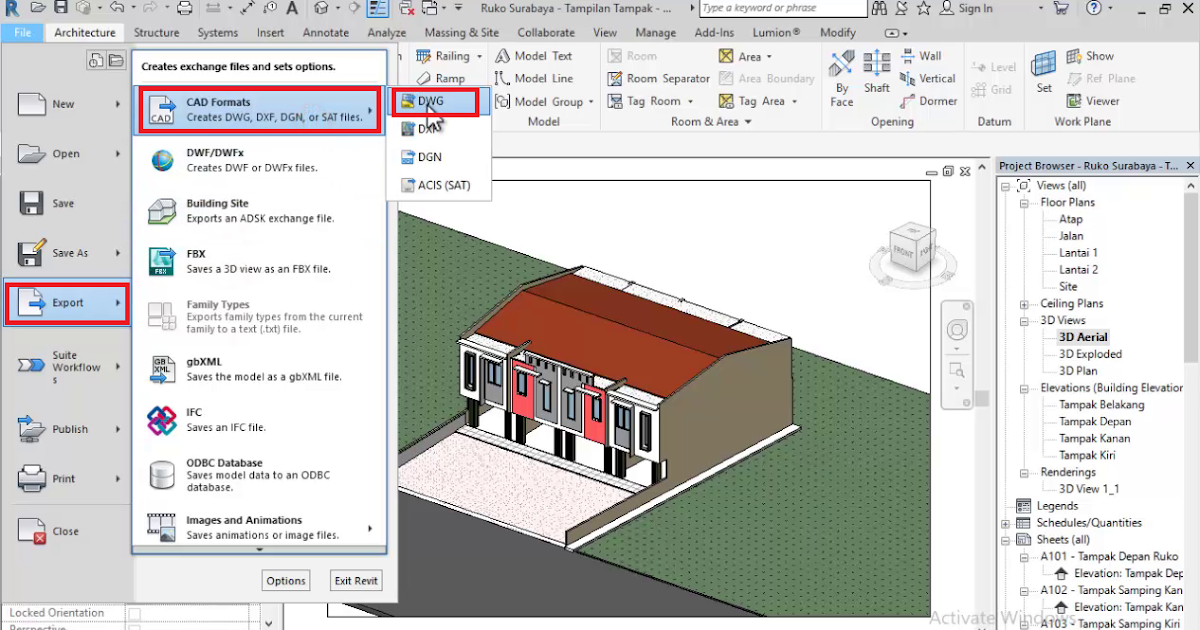Viewport: 1200px width, 630px height.
Task: Open the Lumion ribbon tab
Action: tap(777, 32)
